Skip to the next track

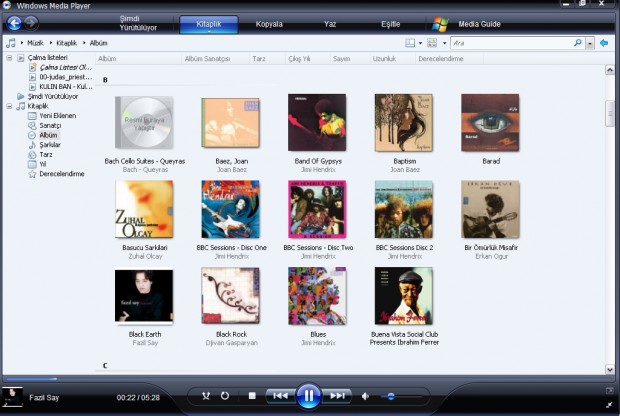(337, 395)
